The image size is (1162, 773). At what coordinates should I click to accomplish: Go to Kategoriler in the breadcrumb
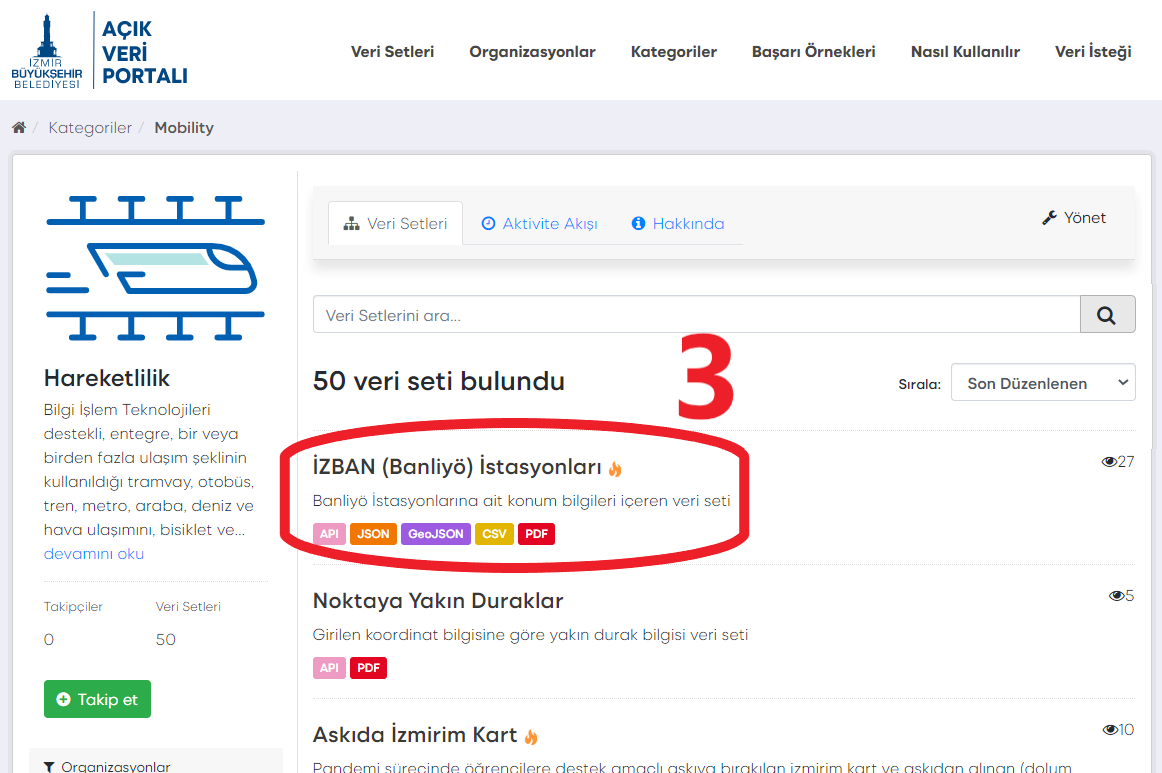[x=90, y=128]
